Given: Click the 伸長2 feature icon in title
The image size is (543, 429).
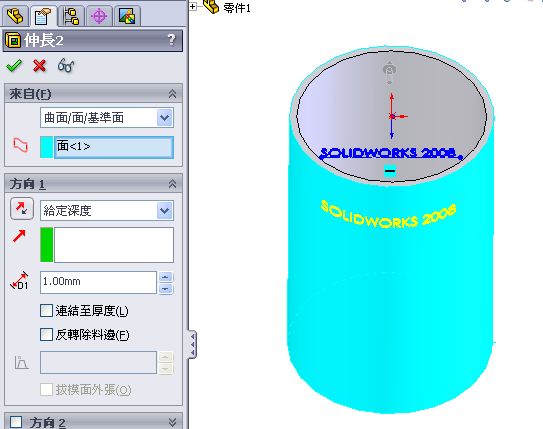Looking at the screenshot, I should (13, 41).
